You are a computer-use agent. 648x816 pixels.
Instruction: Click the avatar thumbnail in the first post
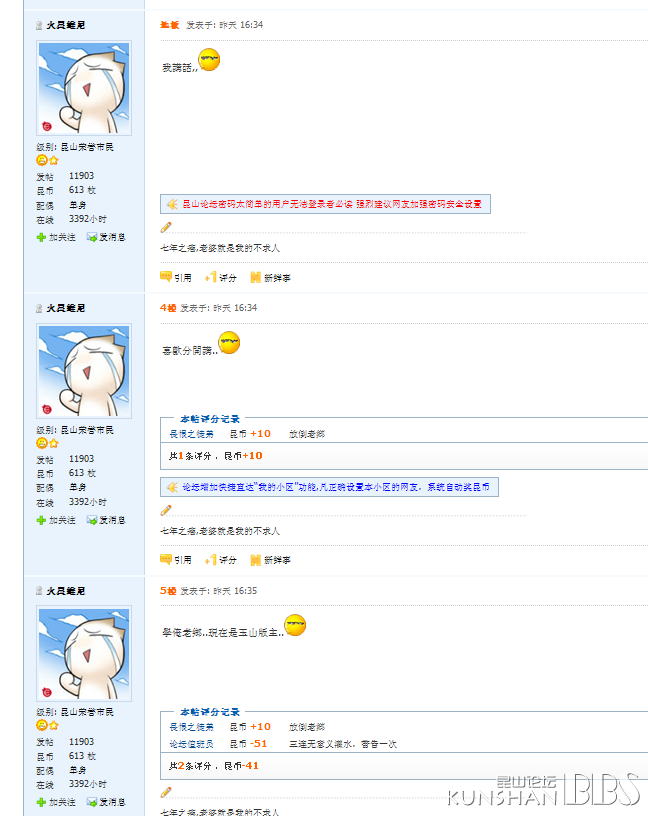click(84, 88)
